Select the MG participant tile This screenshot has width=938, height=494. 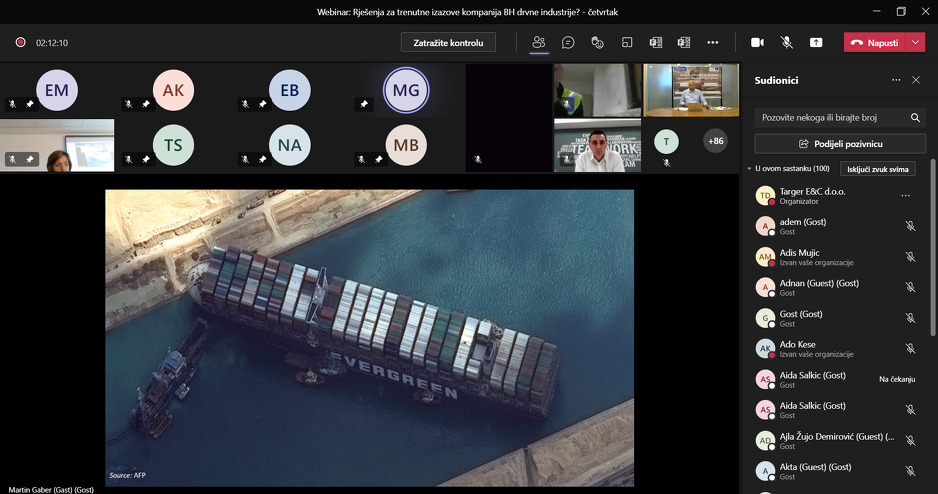click(x=406, y=90)
